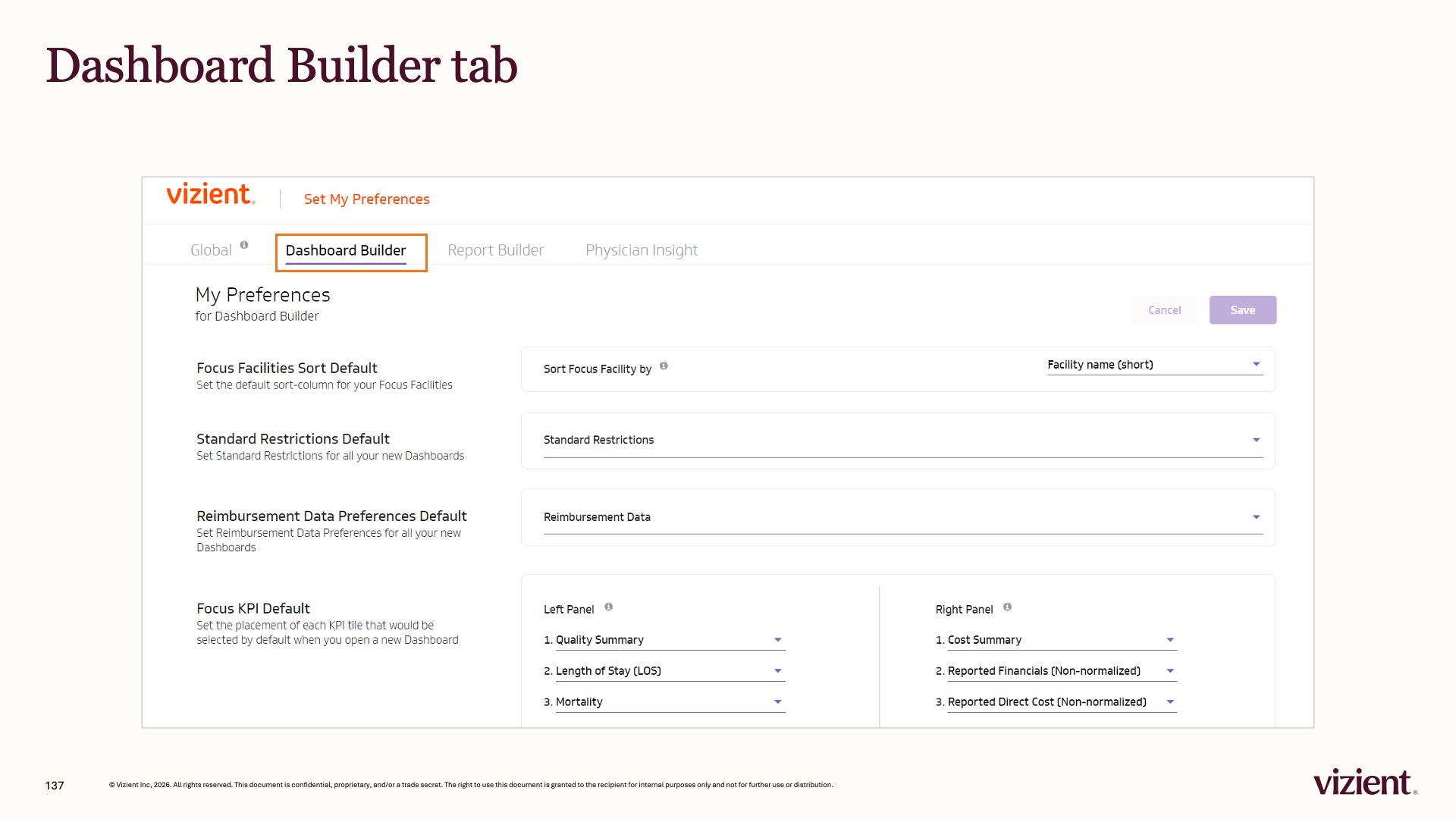Click the Standard Restrictions Default label
This screenshot has height=819, width=1456.
click(x=293, y=439)
